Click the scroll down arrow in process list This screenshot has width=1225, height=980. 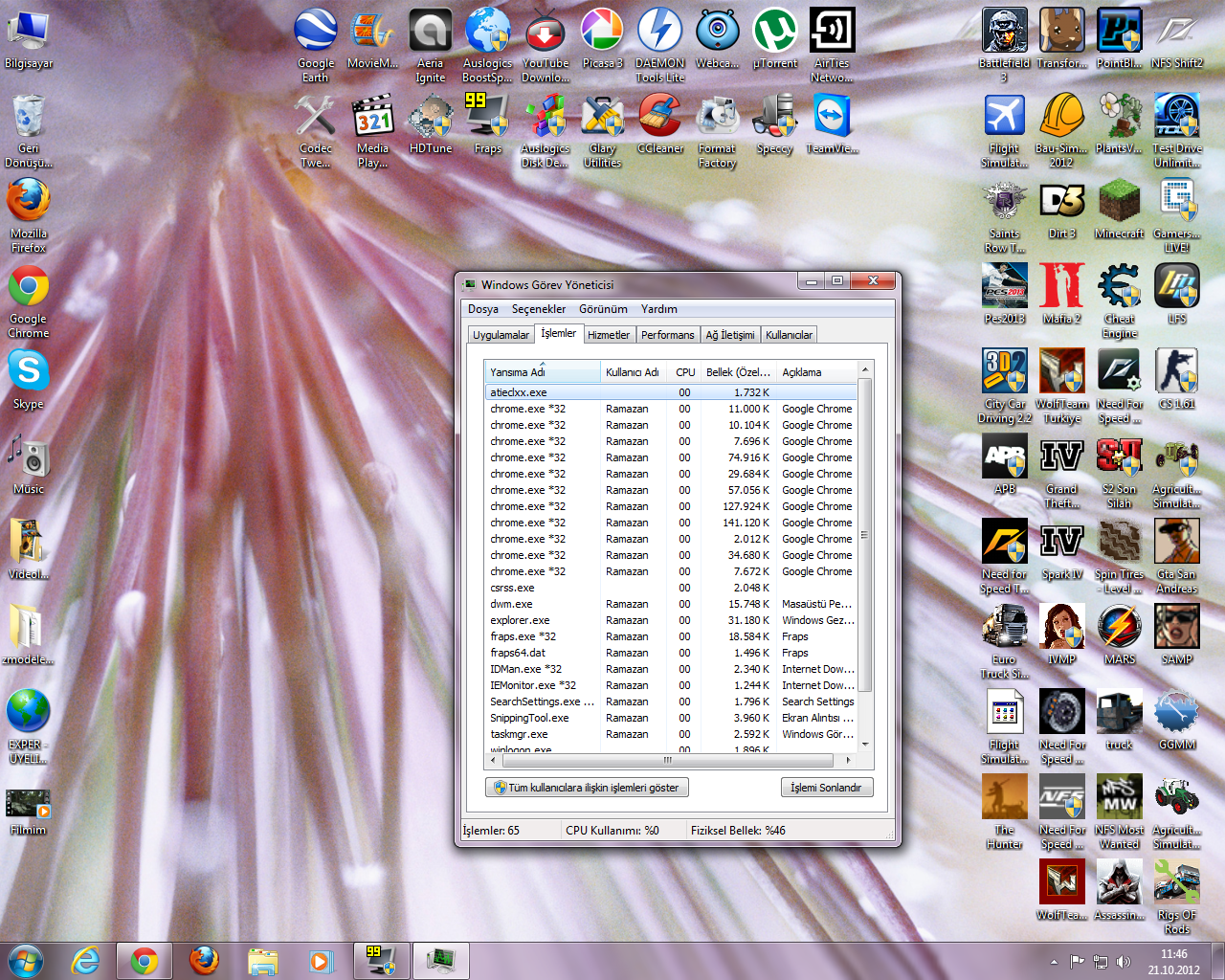865,745
